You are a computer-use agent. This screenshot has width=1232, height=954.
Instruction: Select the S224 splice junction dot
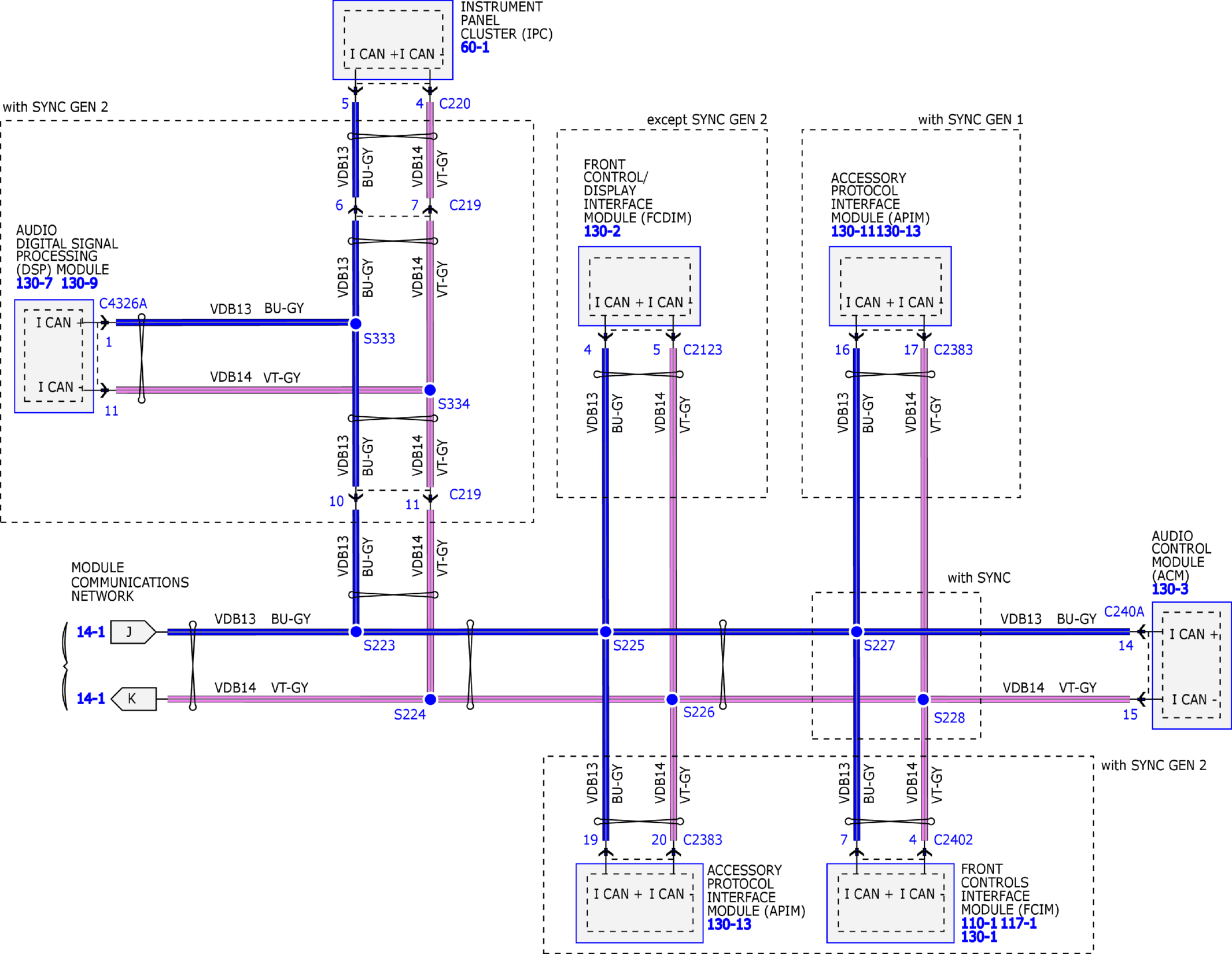pyautogui.click(x=430, y=700)
